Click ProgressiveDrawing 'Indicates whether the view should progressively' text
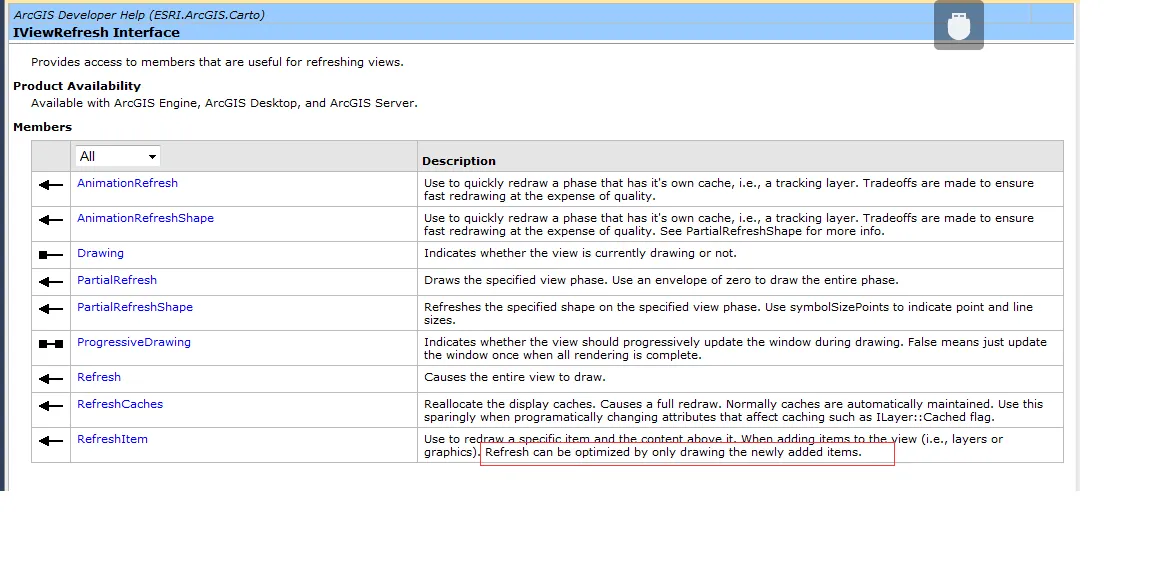The height and width of the screenshot is (575, 1157). point(735,349)
